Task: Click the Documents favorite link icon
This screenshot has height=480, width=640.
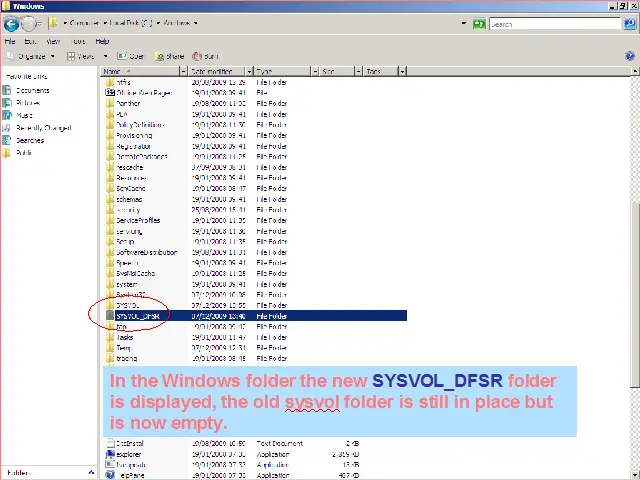Action: pos(8,91)
